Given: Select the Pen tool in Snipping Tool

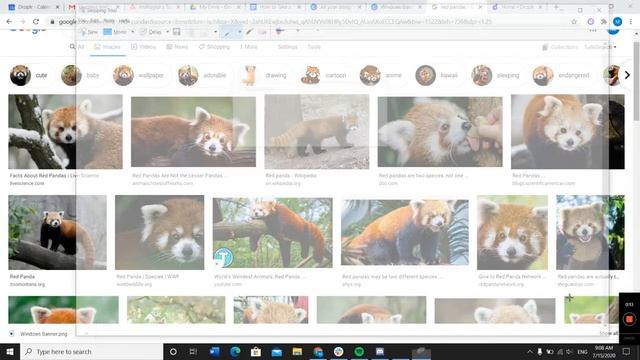Looking at the screenshot, I should 228,32.
